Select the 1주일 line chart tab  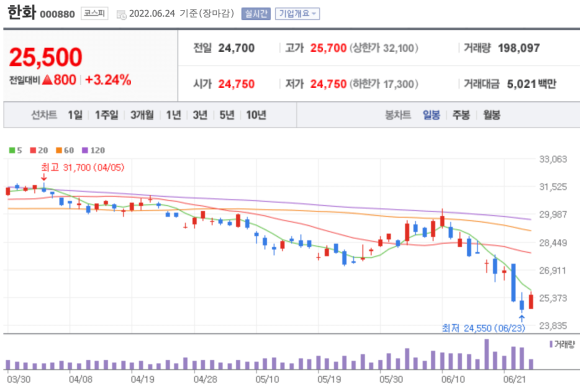(x=107, y=115)
